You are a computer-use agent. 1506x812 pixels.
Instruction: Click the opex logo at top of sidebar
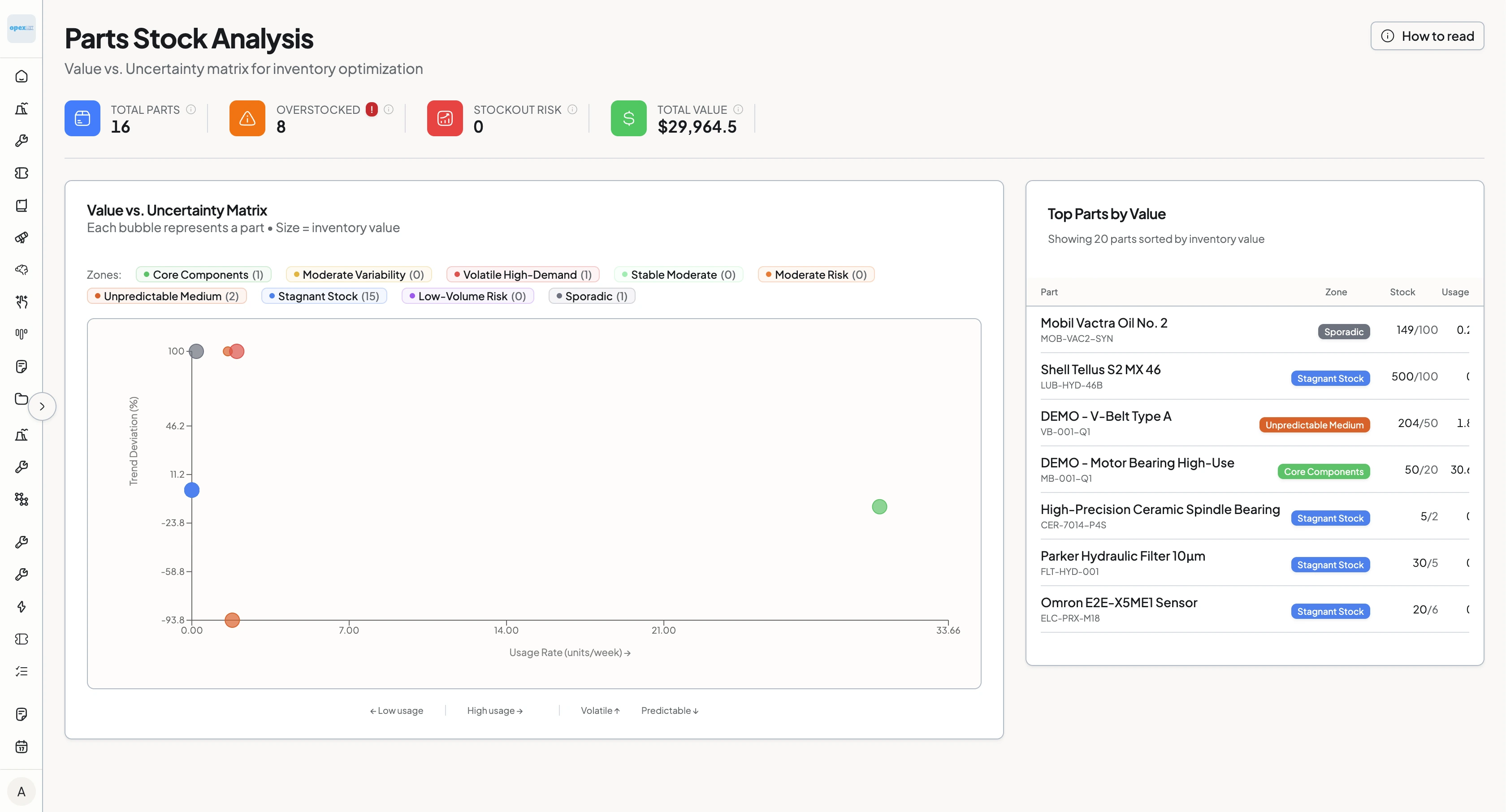(x=22, y=28)
